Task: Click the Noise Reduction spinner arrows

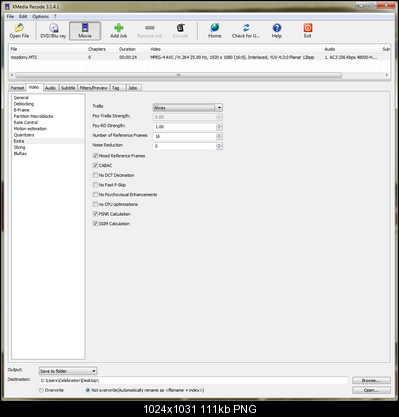Action: 219,146
